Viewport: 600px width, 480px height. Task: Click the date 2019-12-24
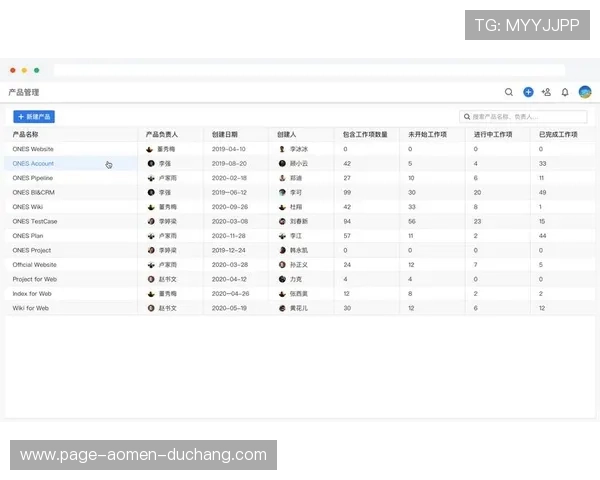228,250
